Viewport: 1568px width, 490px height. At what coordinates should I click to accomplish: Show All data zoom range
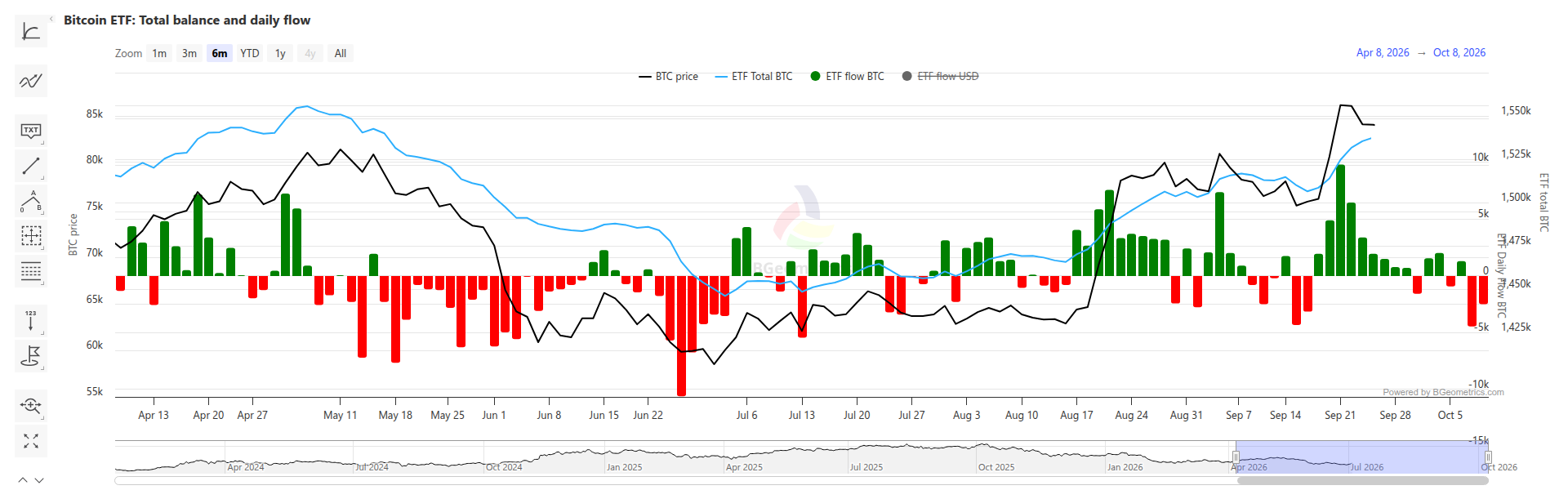click(341, 53)
